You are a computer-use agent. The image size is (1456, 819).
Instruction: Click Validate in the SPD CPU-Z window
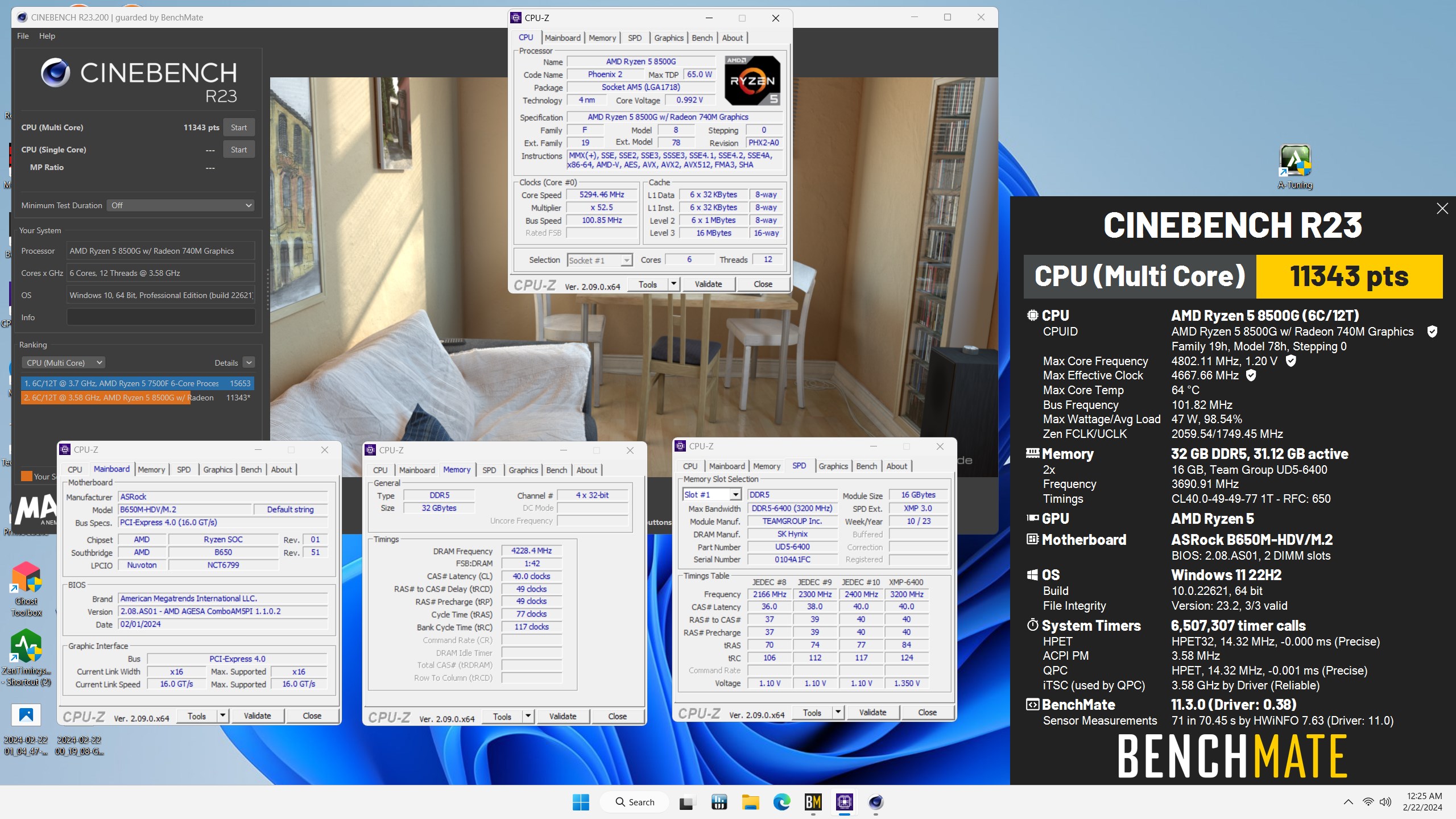click(872, 712)
